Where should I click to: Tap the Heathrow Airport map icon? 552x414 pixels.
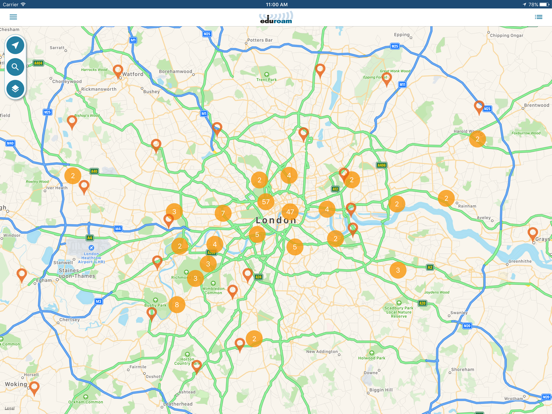[x=91, y=247]
